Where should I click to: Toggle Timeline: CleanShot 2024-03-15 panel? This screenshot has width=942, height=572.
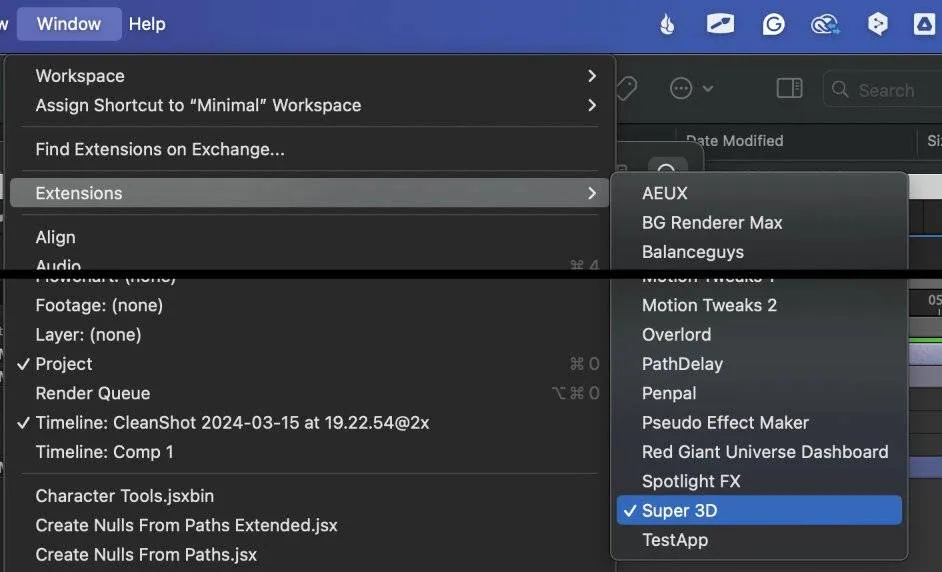pyautogui.click(x=309, y=423)
